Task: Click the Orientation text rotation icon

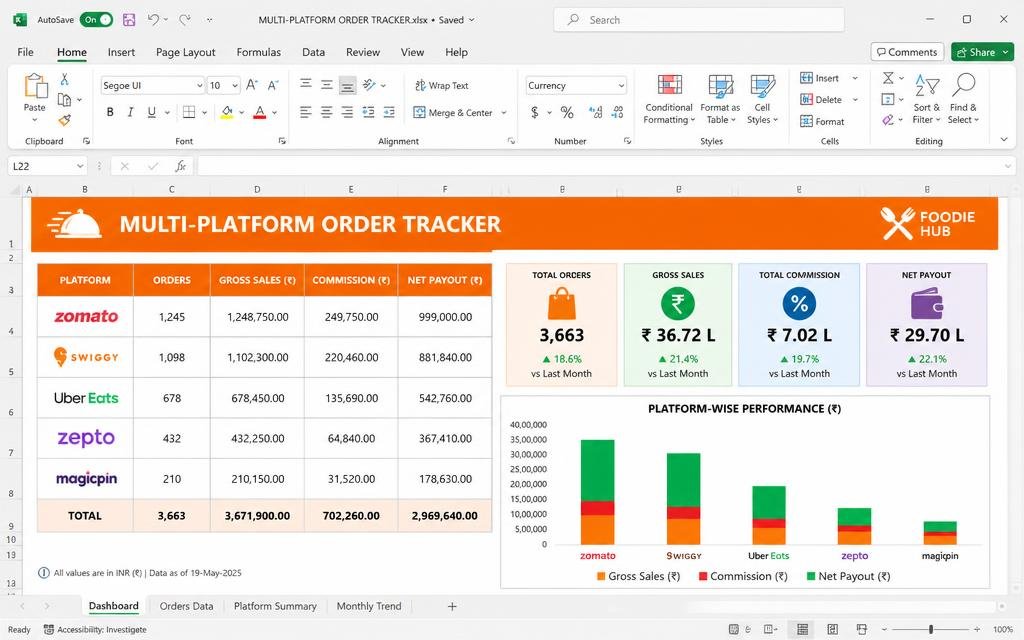Action: pos(370,85)
